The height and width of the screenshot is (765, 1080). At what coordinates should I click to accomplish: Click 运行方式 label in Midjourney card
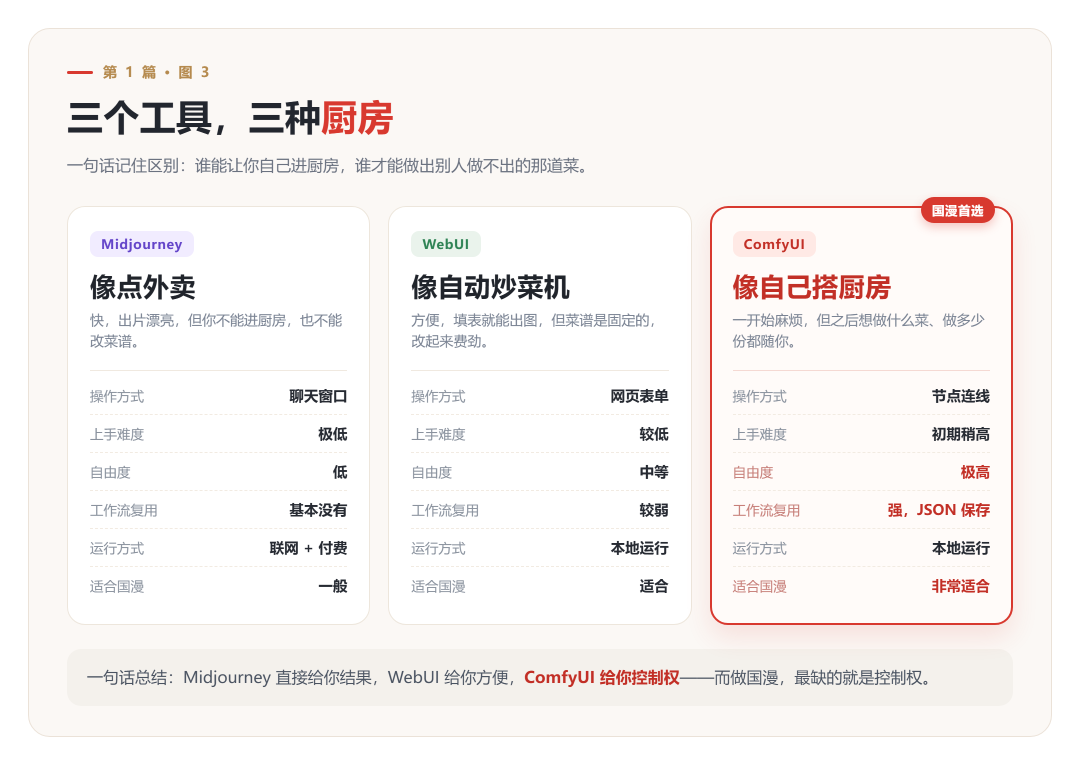point(117,548)
